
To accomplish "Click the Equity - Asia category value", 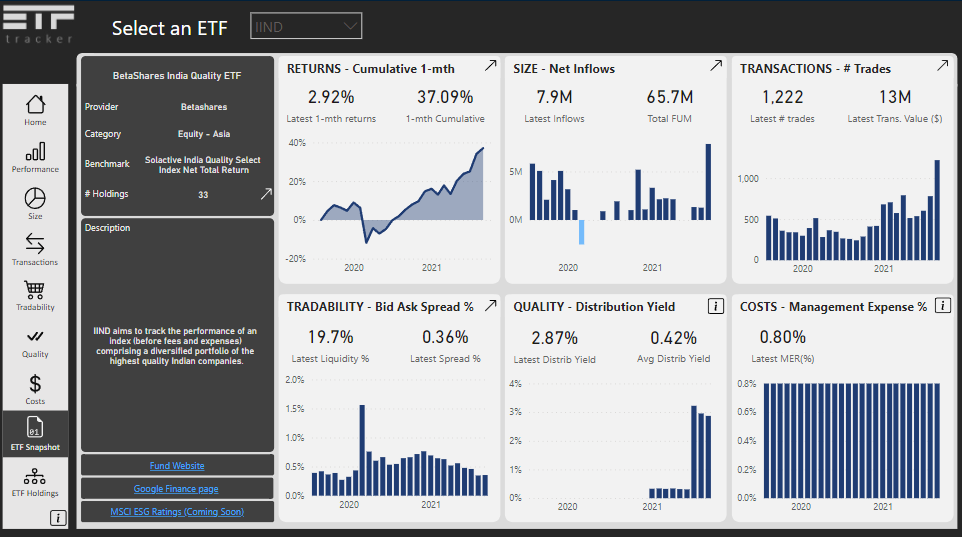I will tap(204, 134).
